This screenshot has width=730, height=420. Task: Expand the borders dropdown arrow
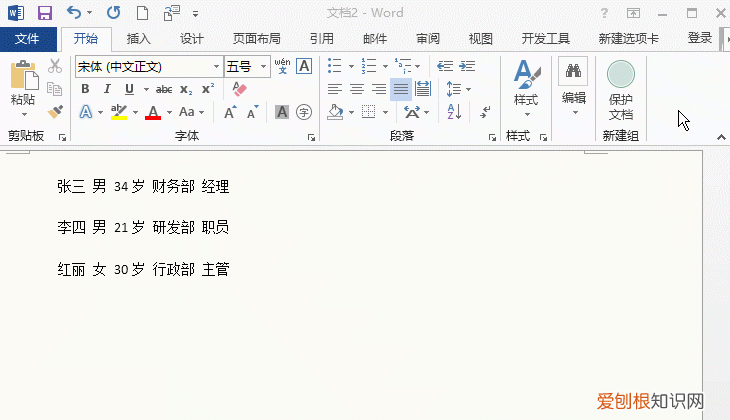[385, 112]
